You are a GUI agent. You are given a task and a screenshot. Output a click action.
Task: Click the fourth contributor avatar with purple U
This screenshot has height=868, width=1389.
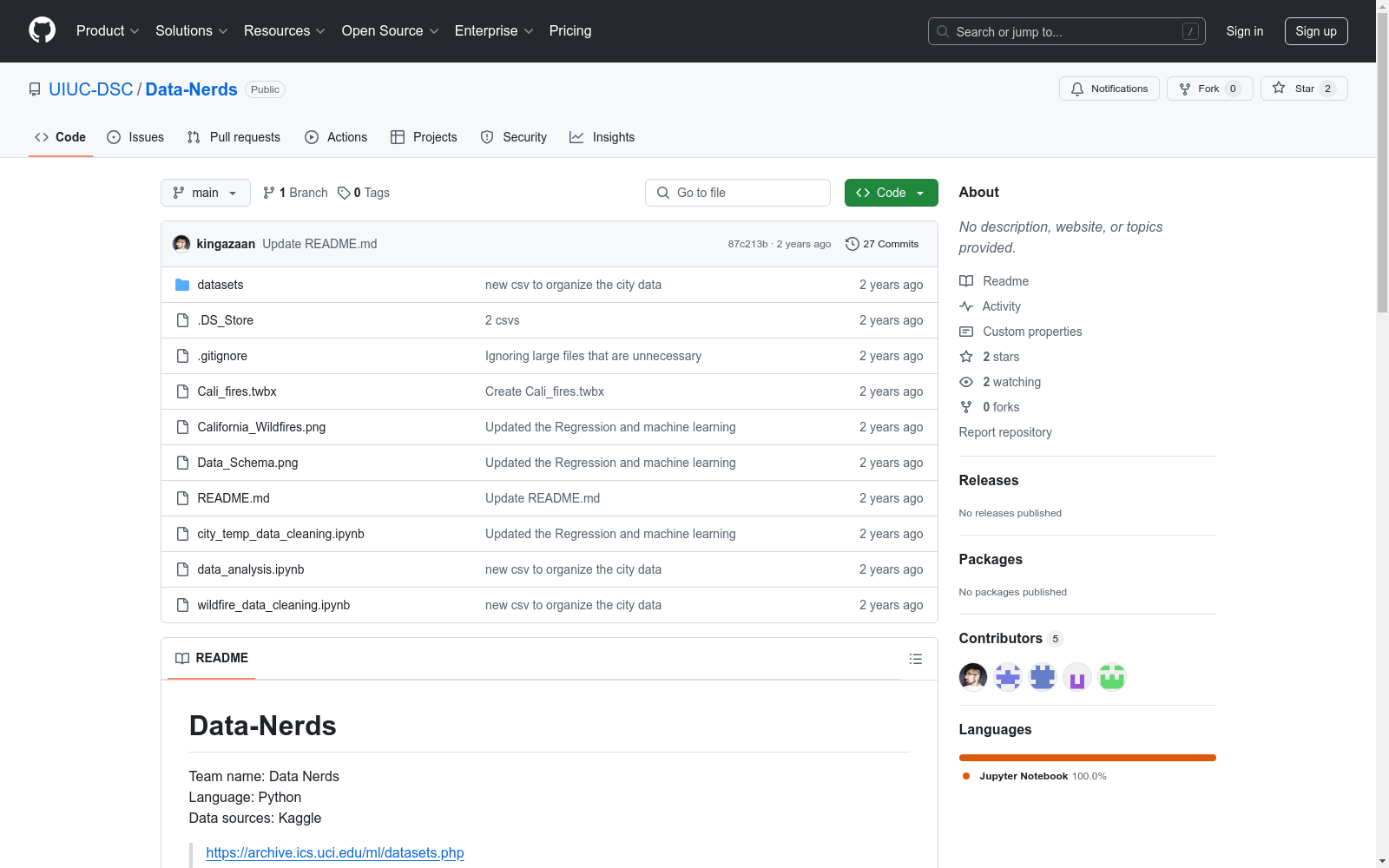tap(1077, 677)
